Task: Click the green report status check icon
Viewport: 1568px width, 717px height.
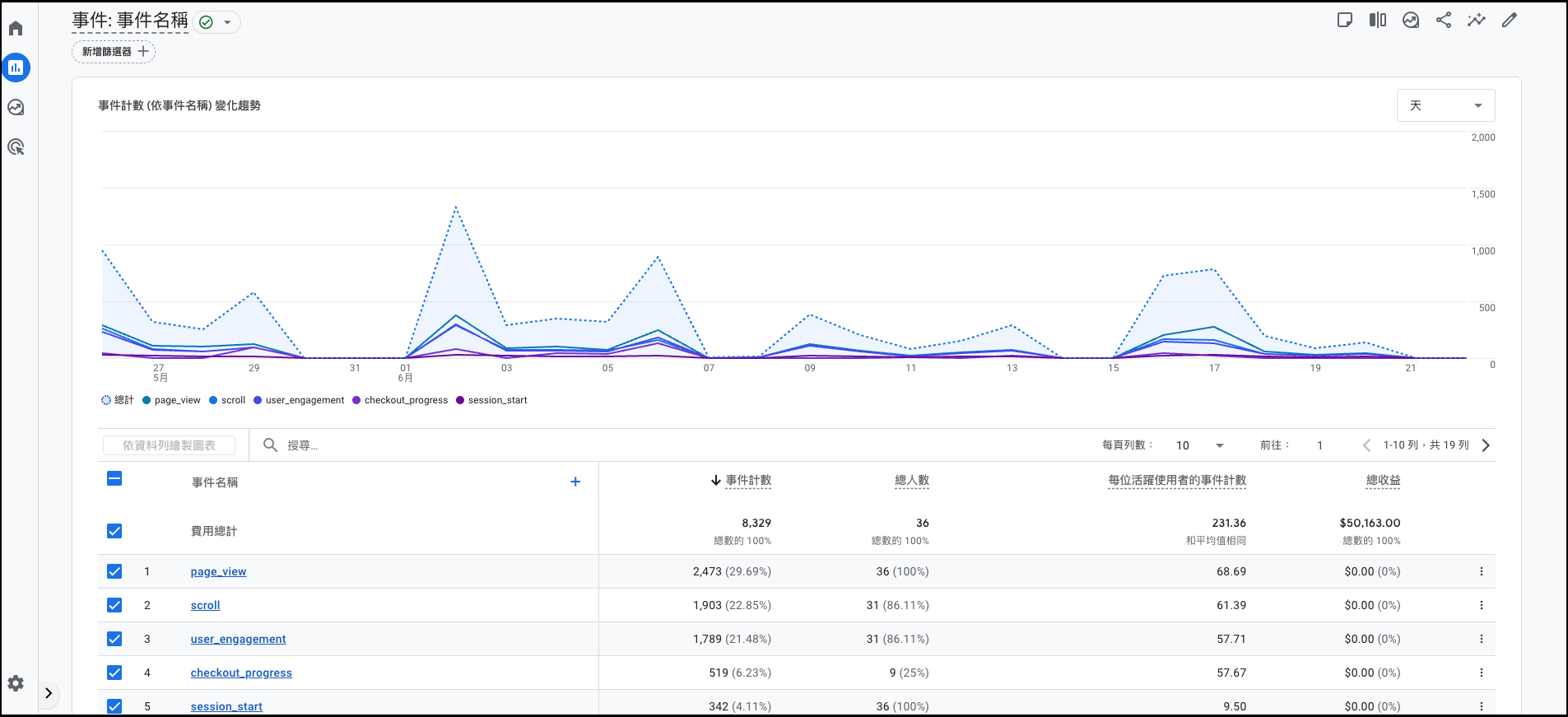Action: coord(207,22)
